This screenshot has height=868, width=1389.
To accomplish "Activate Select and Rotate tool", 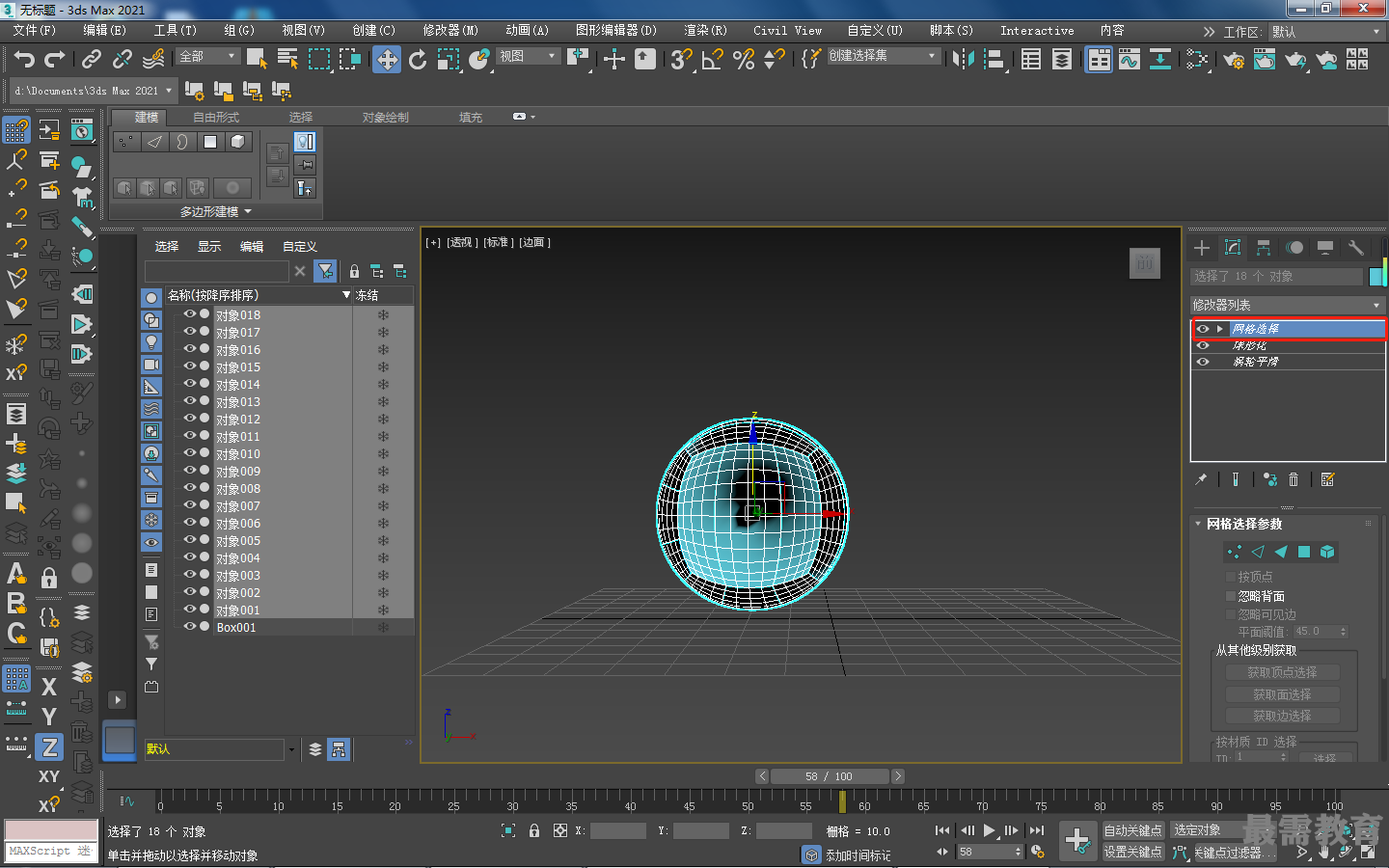I will (418, 60).
